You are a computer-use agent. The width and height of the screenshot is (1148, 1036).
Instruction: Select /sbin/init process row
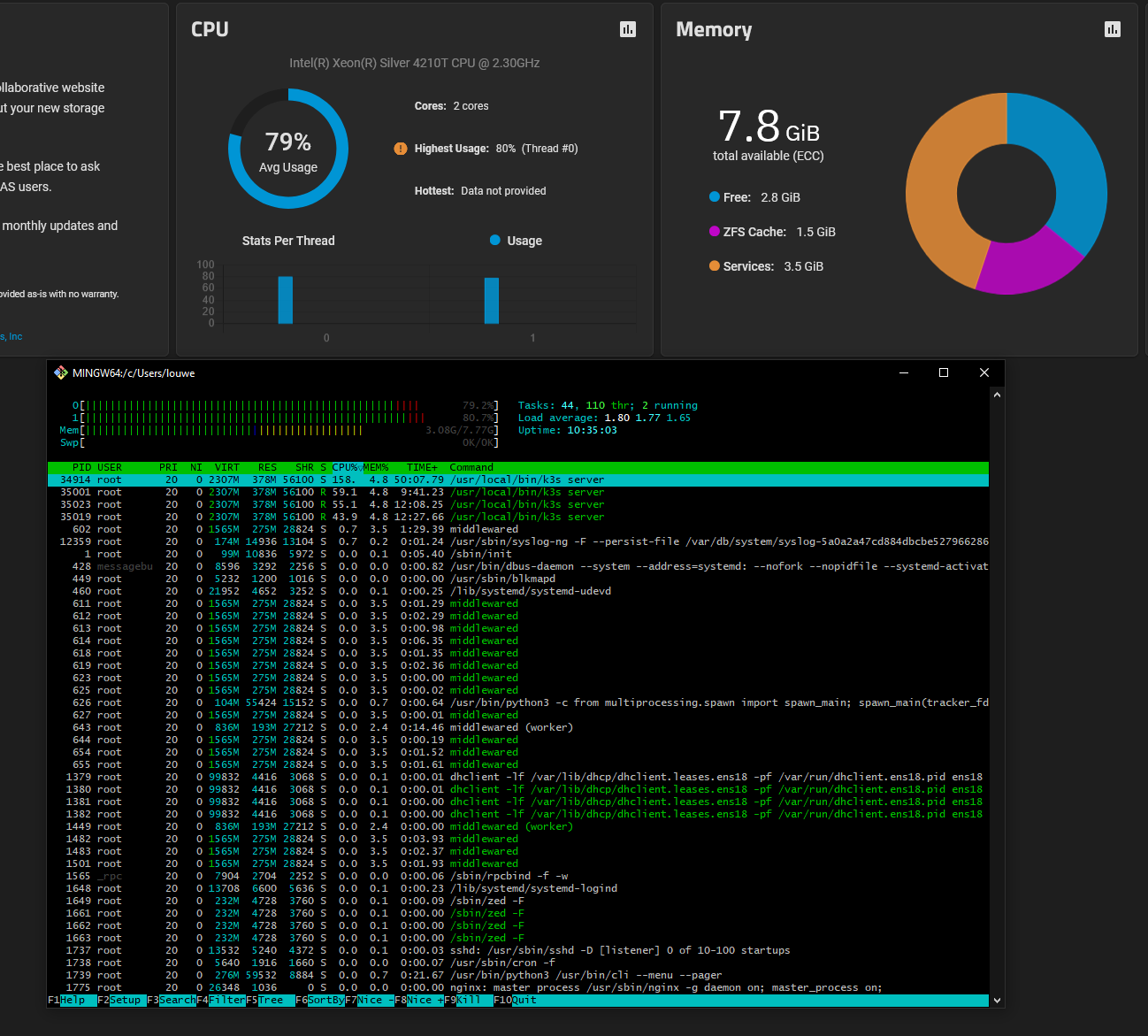coord(518,554)
